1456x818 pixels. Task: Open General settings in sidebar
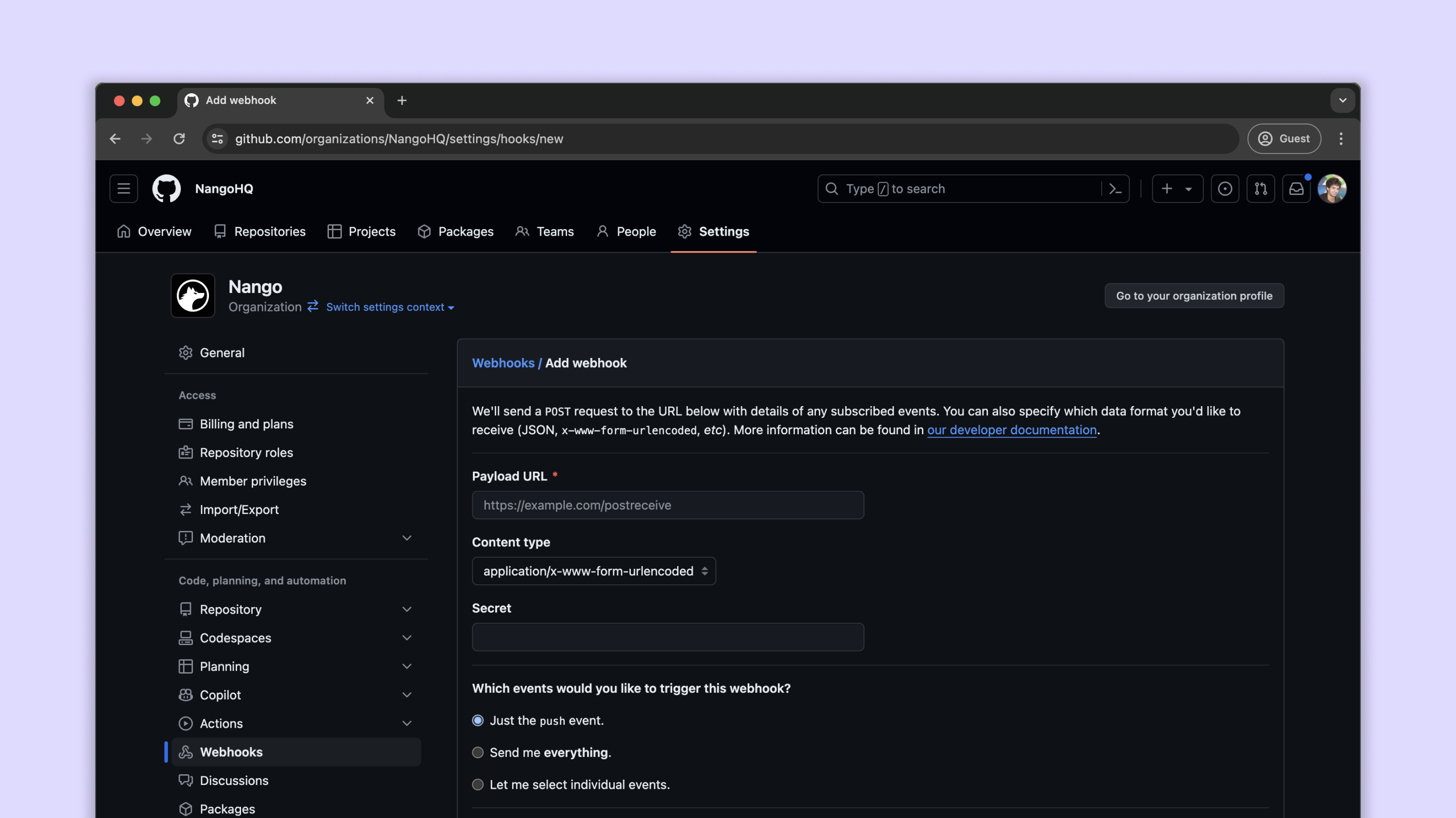(x=296, y=353)
